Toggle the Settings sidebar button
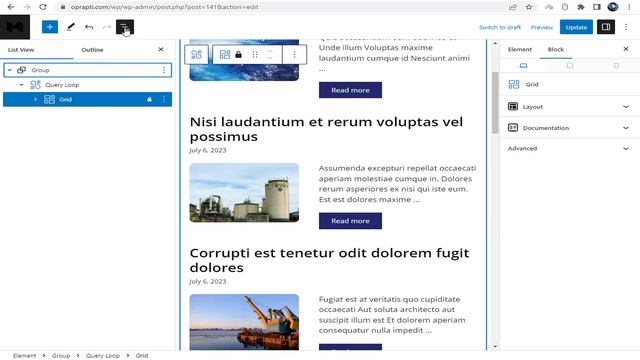Viewport: 640px width, 360px height. [x=606, y=27]
